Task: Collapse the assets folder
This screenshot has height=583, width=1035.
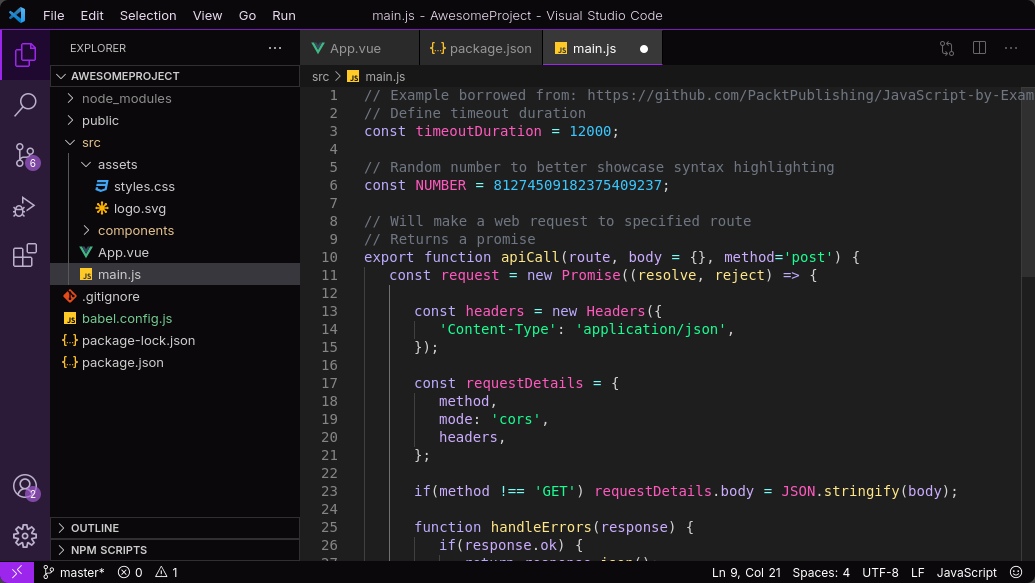Action: [x=175, y=164]
